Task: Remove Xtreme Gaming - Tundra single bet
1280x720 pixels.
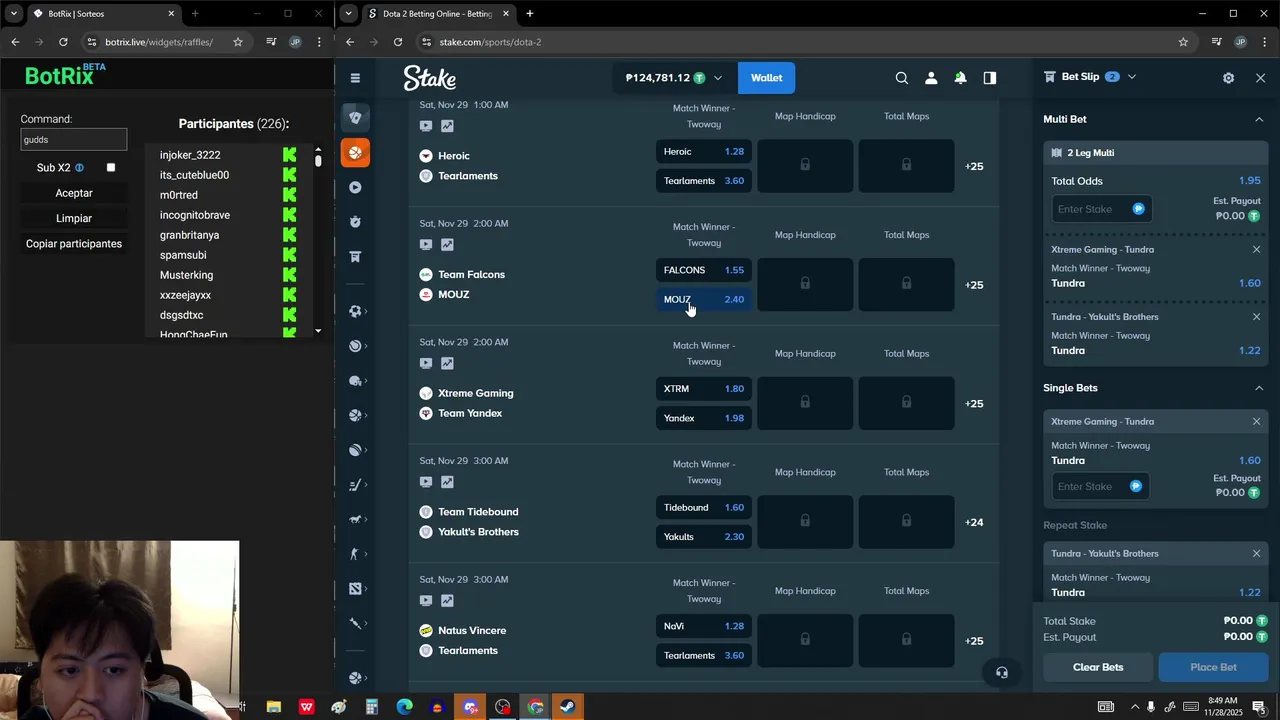Action: pos(1257,422)
